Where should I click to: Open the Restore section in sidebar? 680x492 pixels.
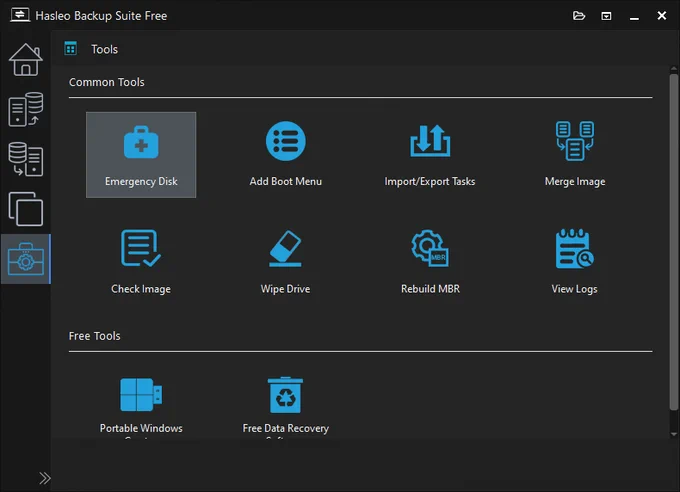point(26,159)
